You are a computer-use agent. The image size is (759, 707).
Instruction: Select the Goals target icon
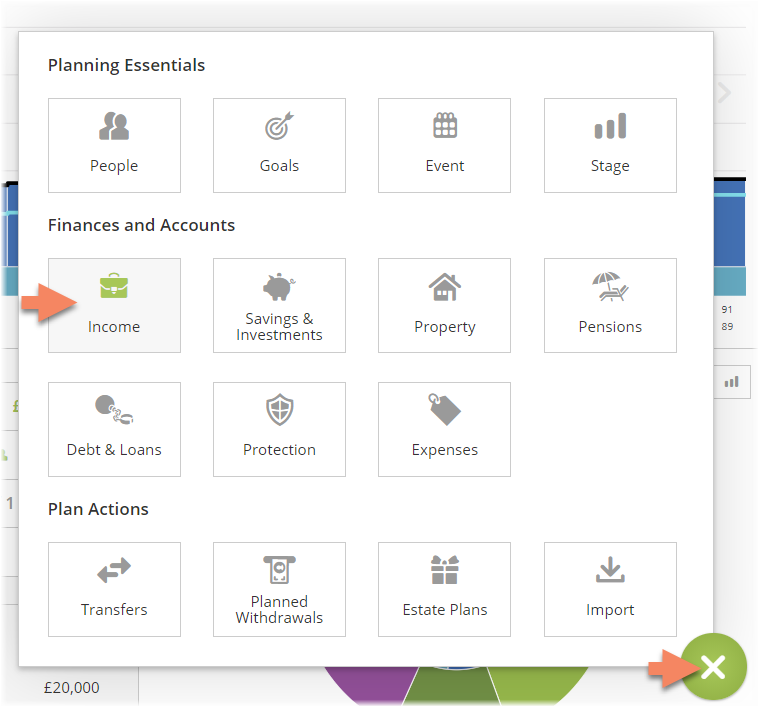coord(279,145)
